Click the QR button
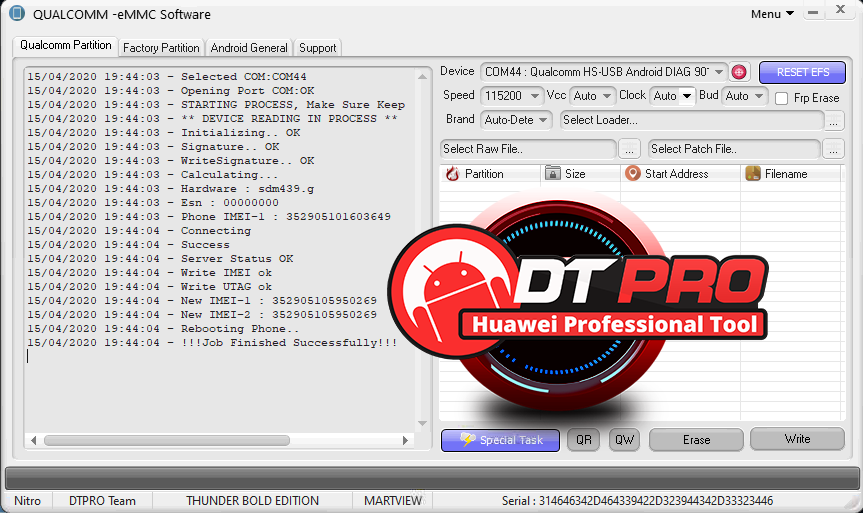The width and height of the screenshot is (863, 513). tap(583, 440)
